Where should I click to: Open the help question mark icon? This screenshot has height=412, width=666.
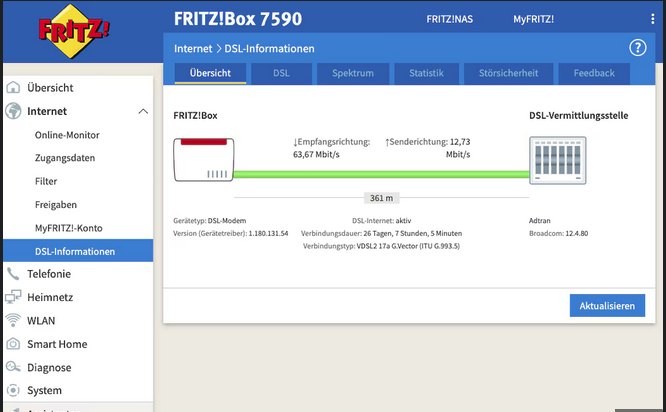tap(638, 48)
